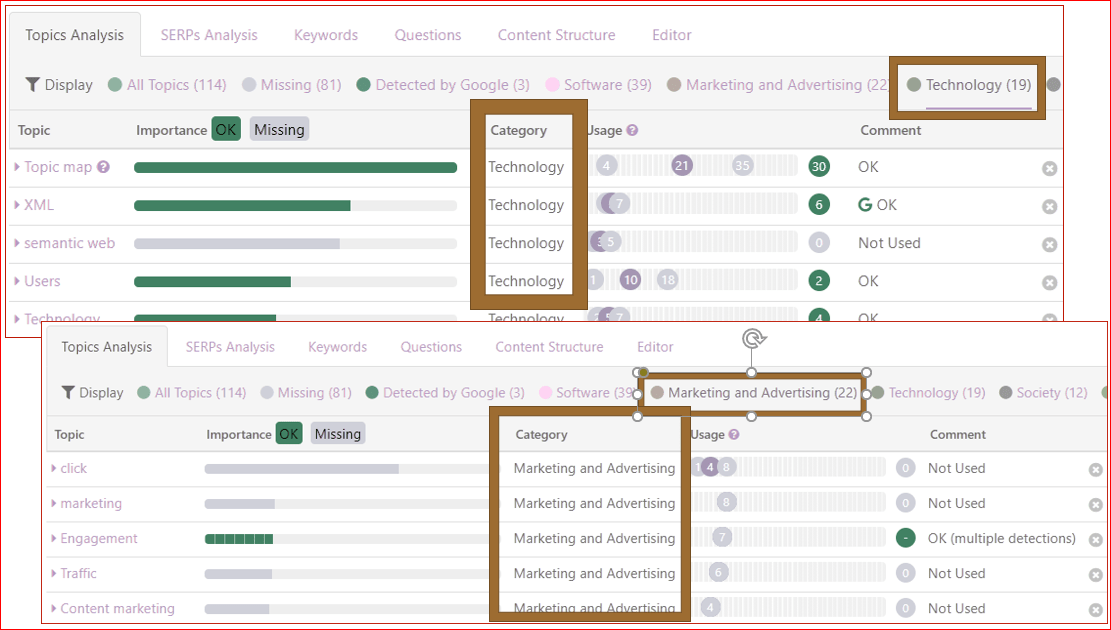Image resolution: width=1111 pixels, height=630 pixels.
Task: Remove the semantic web row with X icon
Action: 1049,244
